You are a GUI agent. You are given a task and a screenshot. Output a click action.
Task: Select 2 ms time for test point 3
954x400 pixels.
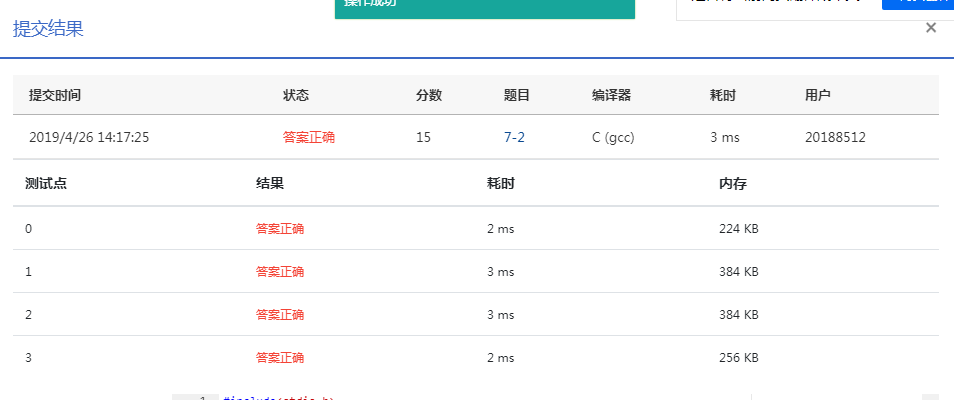tap(501, 357)
